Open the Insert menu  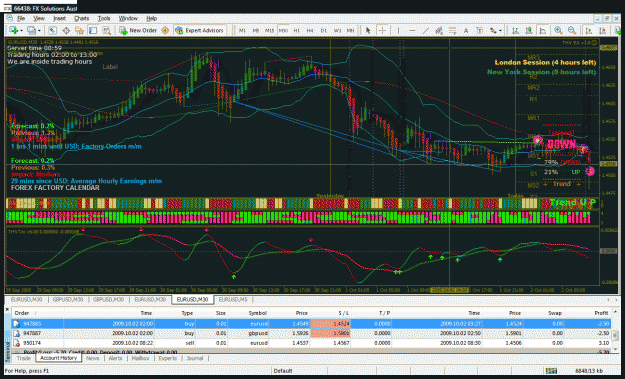[x=59, y=18]
